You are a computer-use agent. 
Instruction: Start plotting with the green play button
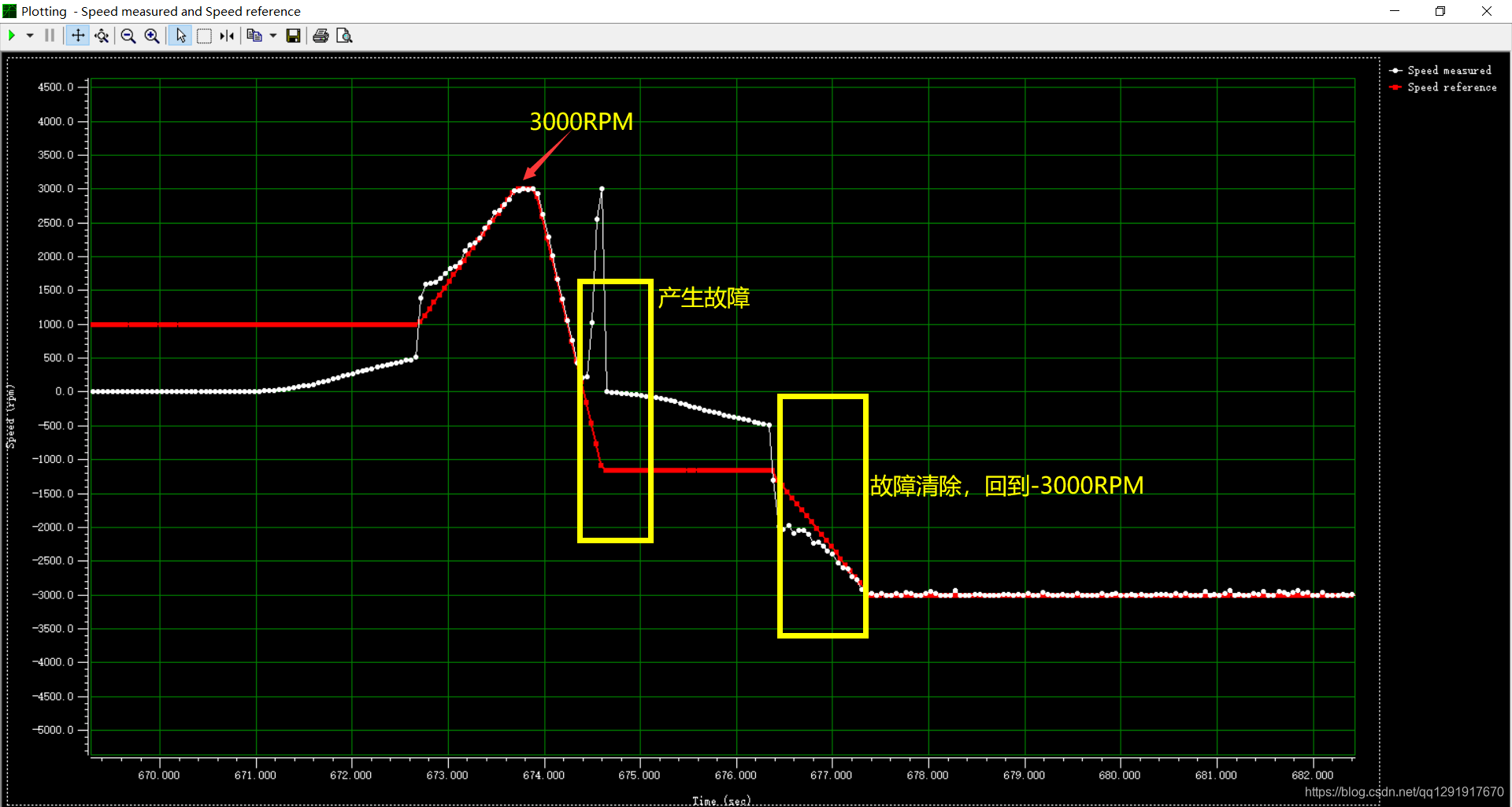coord(12,35)
